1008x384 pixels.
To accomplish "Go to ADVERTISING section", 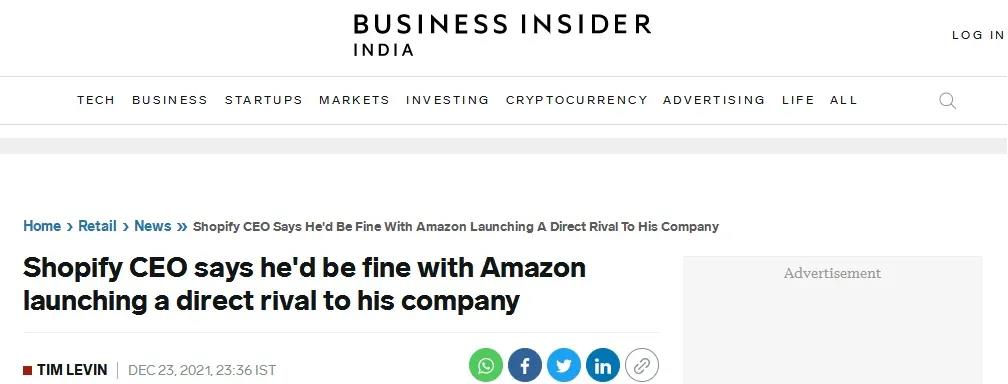I will click(x=714, y=100).
